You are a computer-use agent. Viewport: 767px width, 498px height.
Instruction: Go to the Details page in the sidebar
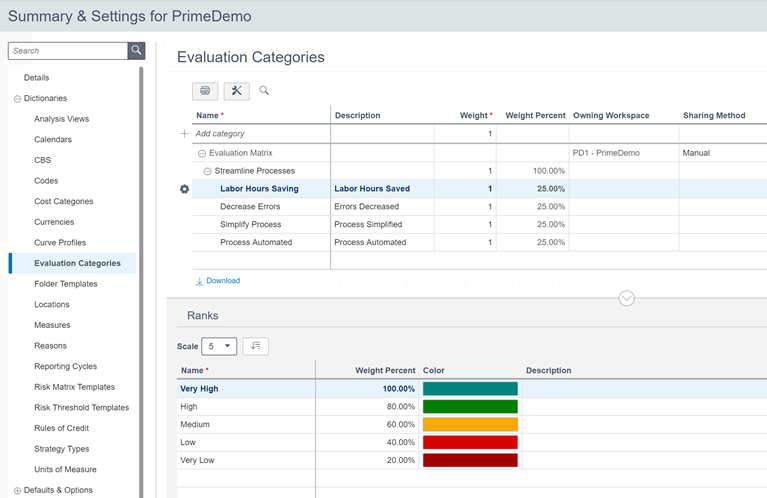coord(36,78)
